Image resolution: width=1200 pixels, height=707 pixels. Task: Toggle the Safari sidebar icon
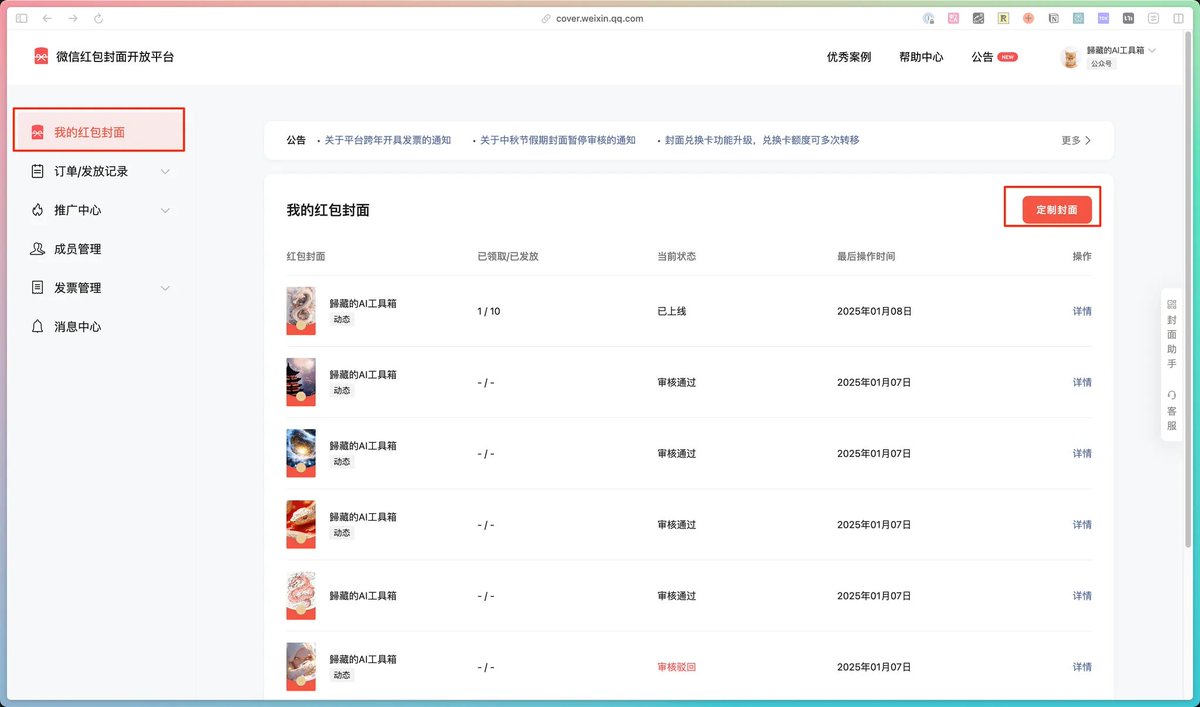(22, 18)
